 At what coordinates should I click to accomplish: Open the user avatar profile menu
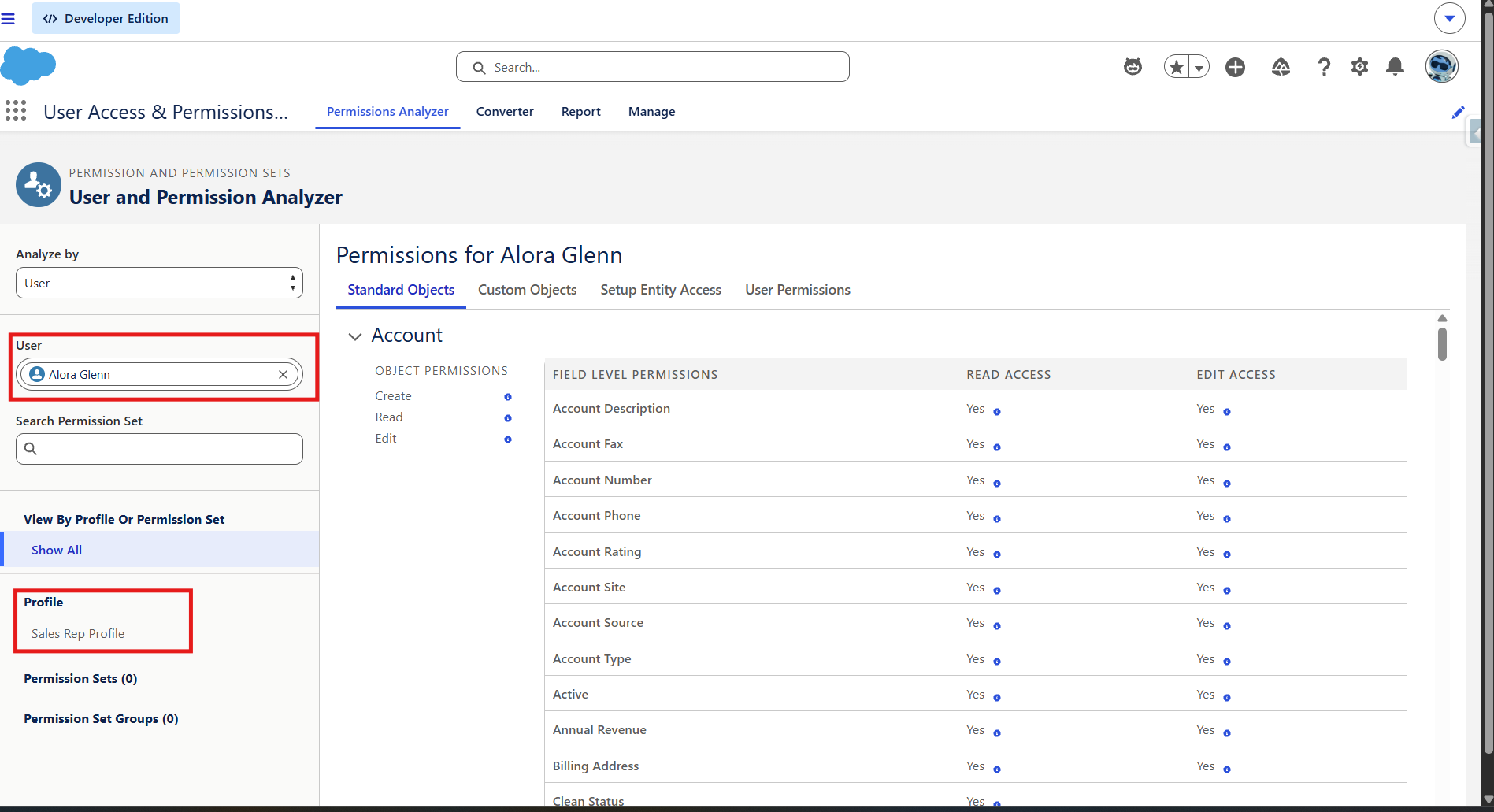[1441, 67]
